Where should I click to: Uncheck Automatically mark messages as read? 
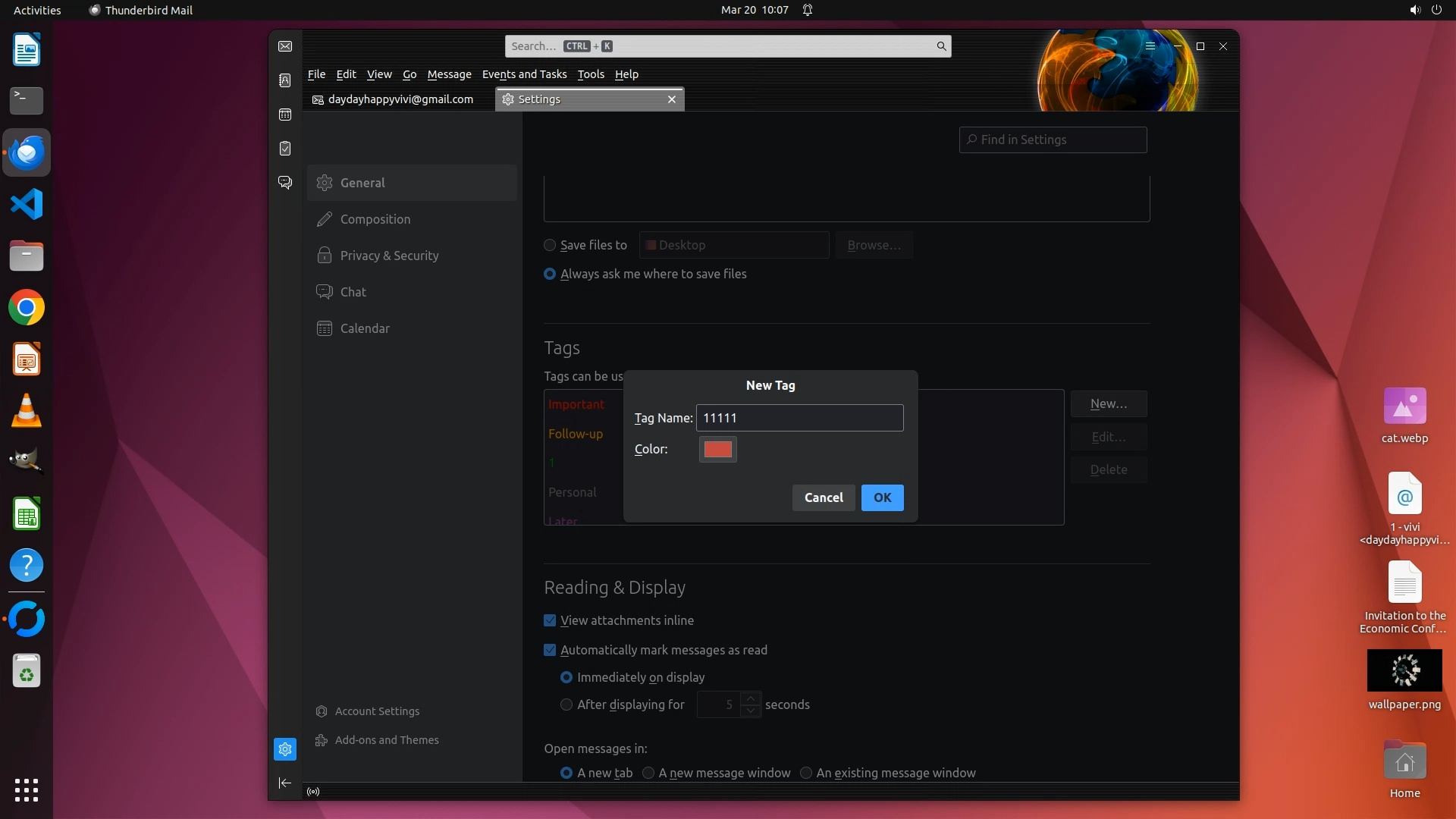[550, 650]
